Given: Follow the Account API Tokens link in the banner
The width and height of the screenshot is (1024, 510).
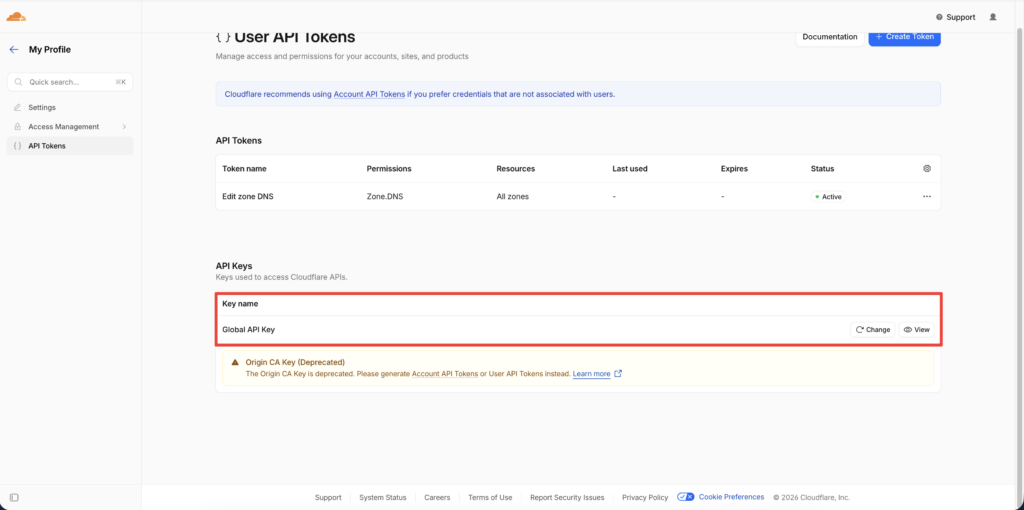Looking at the screenshot, I should tap(369, 94).
